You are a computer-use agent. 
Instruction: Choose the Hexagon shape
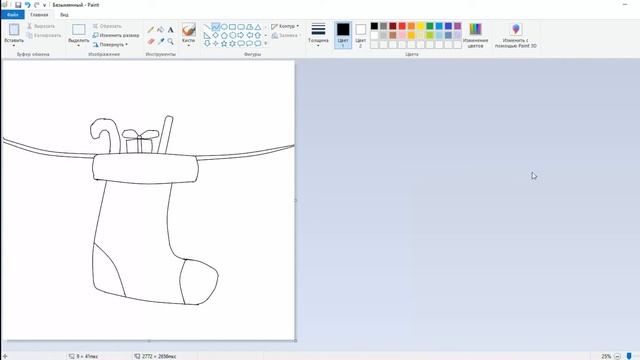coord(233,36)
